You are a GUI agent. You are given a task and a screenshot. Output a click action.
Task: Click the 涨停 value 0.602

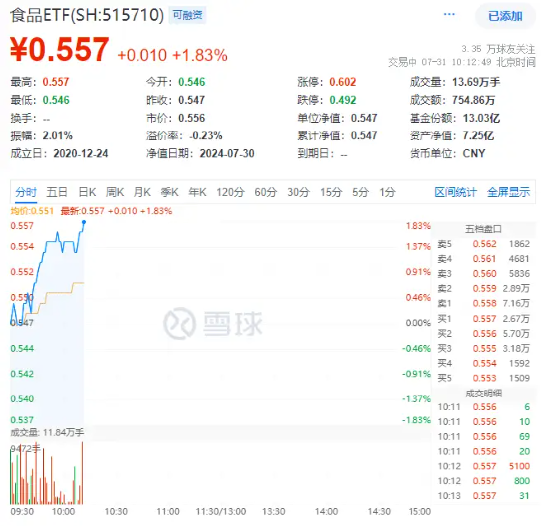[x=342, y=82]
